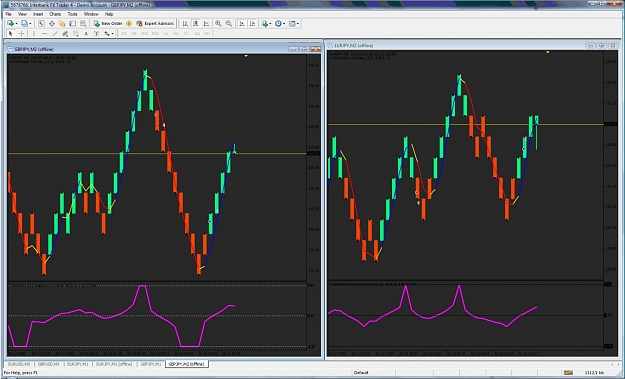The image size is (625, 379).
Task: Expand the Arrows tool dropdown arrow
Action: 113,33
